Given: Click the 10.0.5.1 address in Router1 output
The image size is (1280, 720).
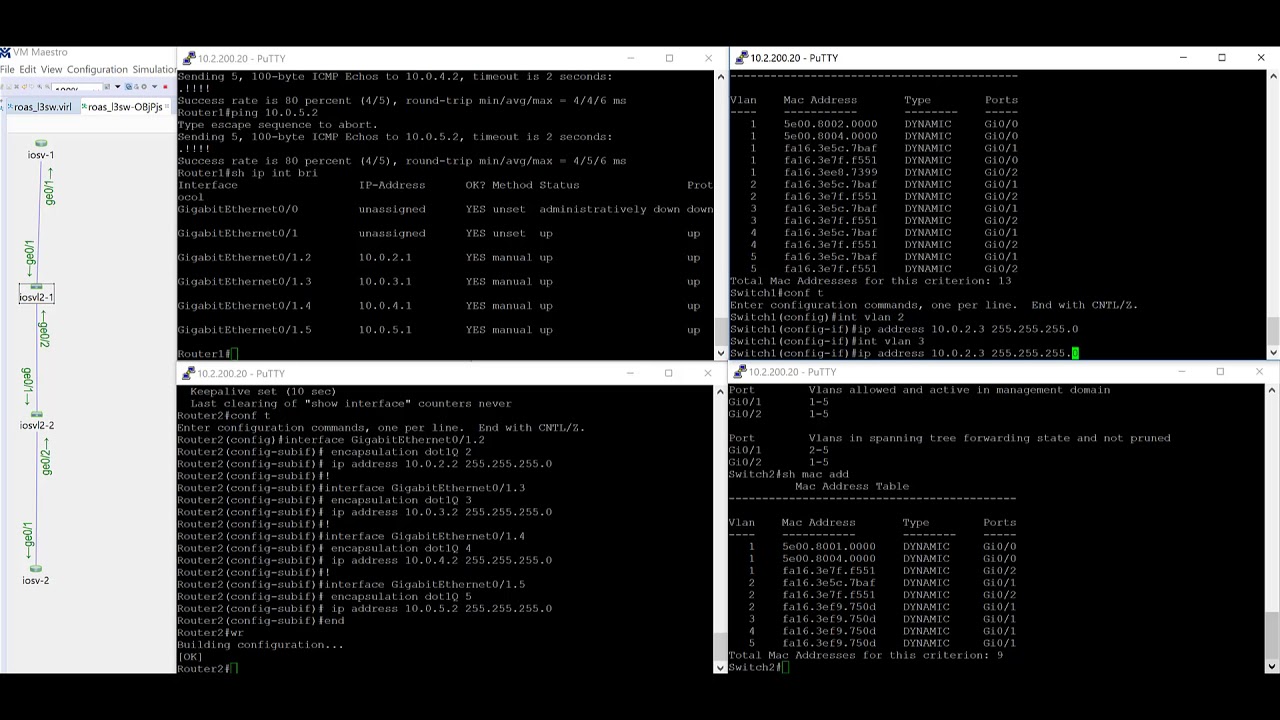Looking at the screenshot, I should click(385, 330).
